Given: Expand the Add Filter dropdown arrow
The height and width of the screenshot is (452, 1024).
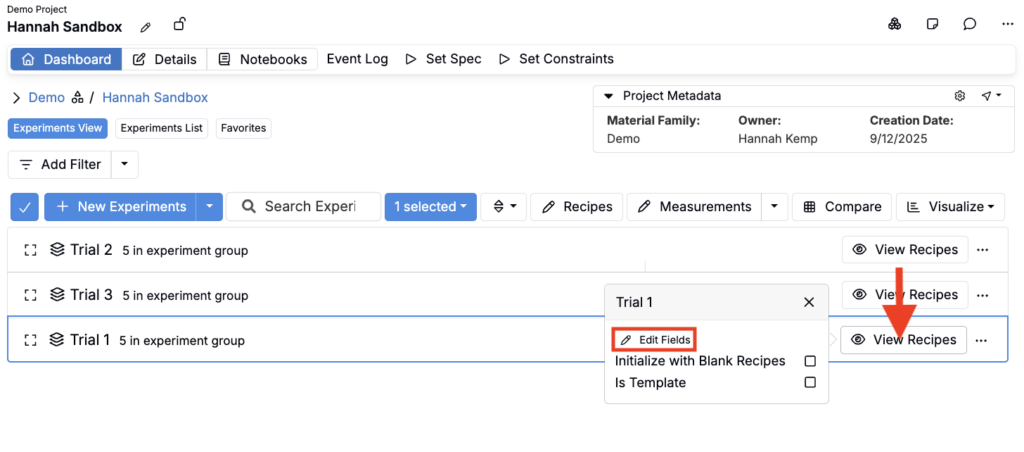Looking at the screenshot, I should (x=124, y=165).
